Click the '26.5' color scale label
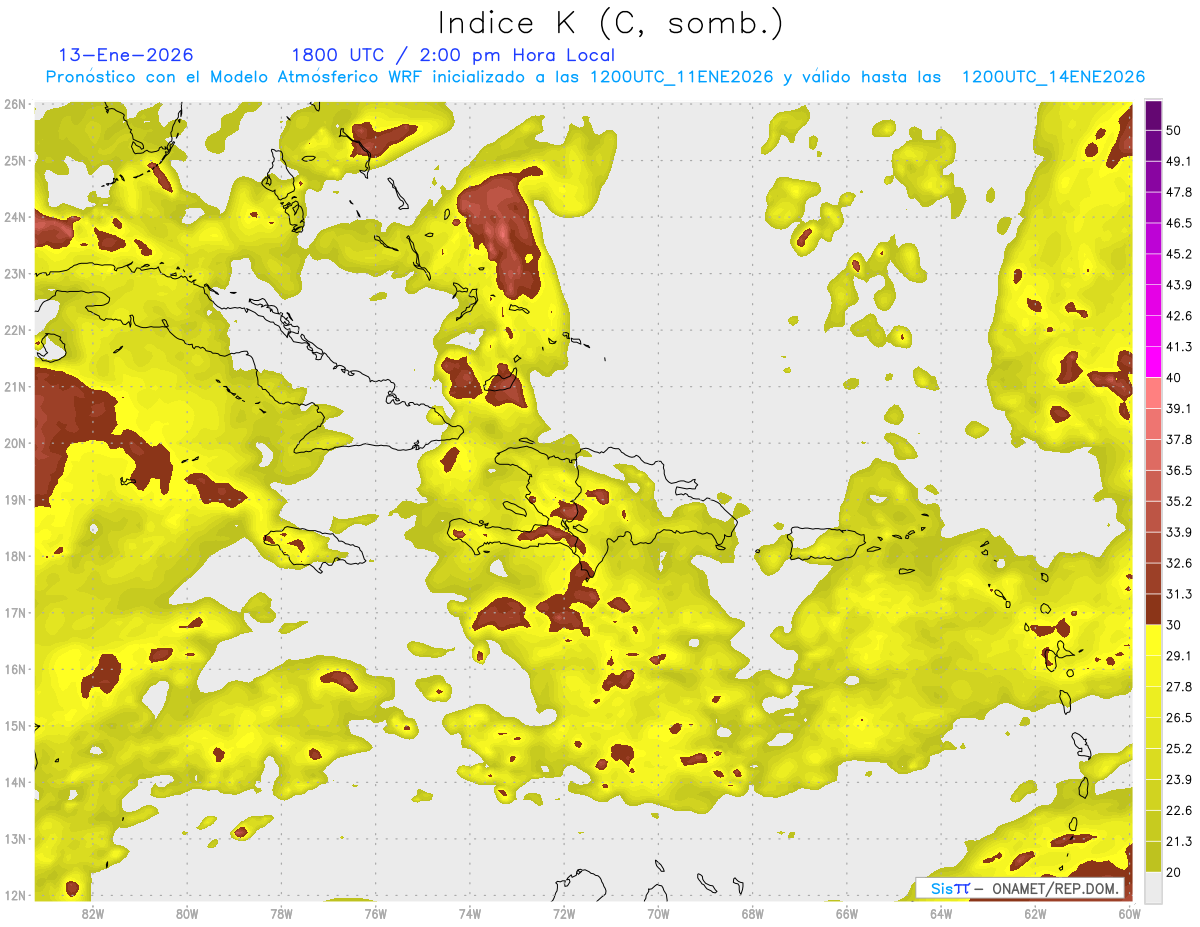1200x927 pixels. pyautogui.click(x=1178, y=718)
